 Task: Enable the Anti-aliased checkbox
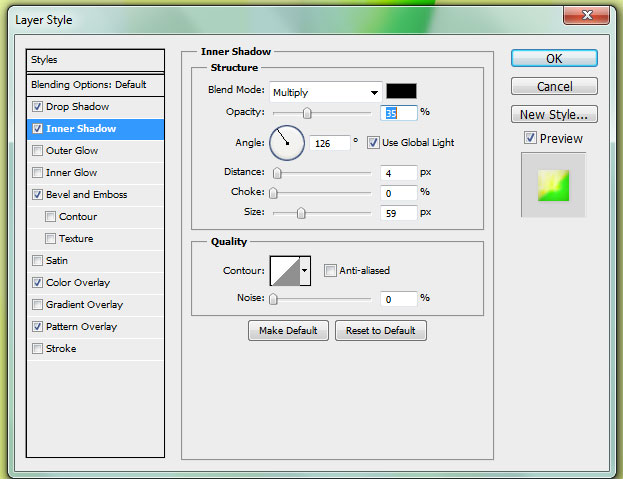[x=330, y=270]
